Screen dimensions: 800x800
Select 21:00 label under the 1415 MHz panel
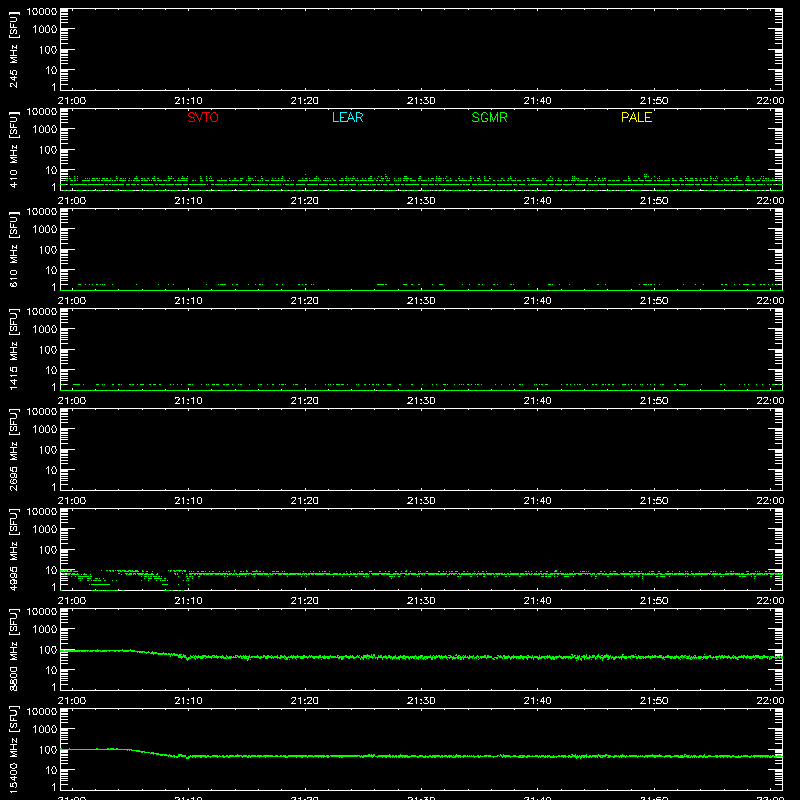(x=72, y=401)
